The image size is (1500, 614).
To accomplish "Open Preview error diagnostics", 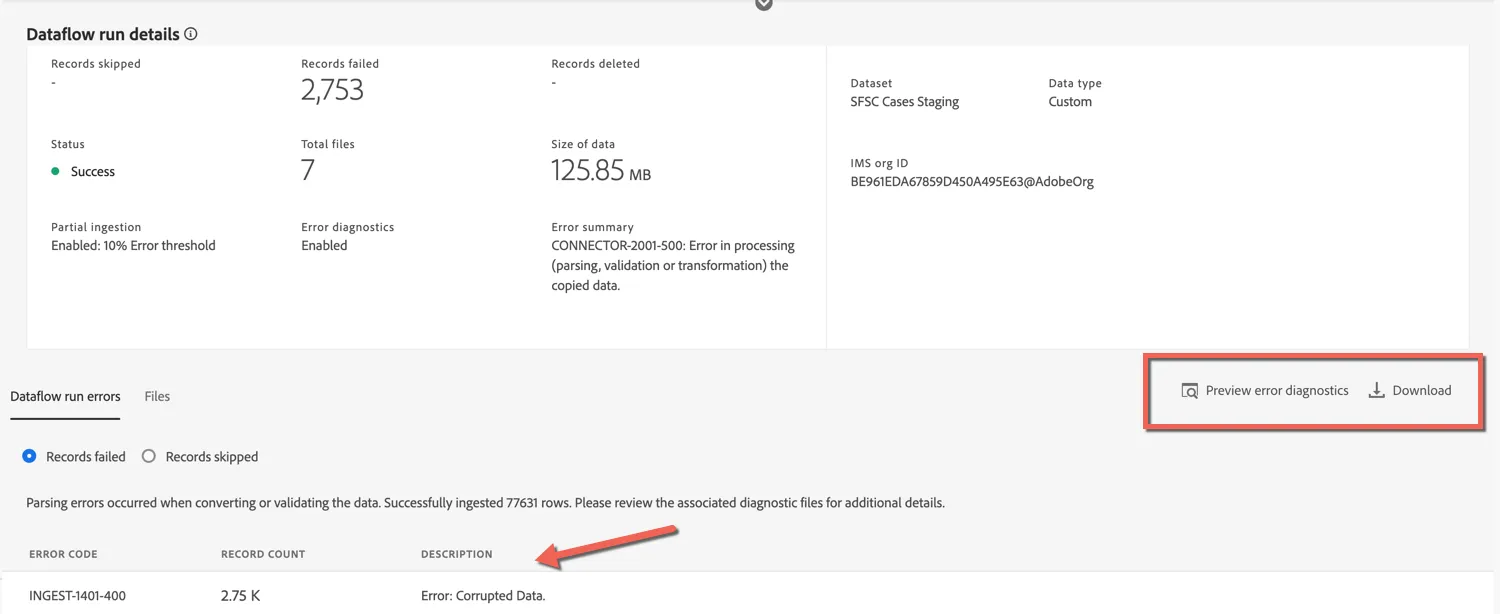I will (1265, 390).
